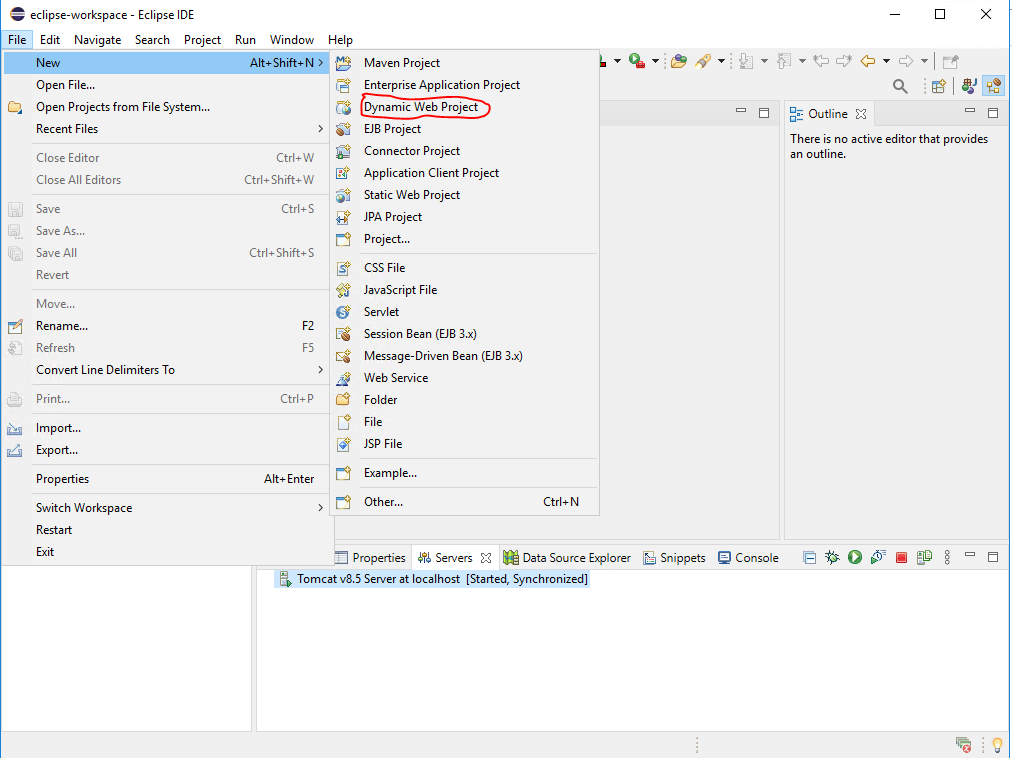Click the tip lightbulb in status bar
This screenshot has height=758, width=1012.
coord(998,745)
